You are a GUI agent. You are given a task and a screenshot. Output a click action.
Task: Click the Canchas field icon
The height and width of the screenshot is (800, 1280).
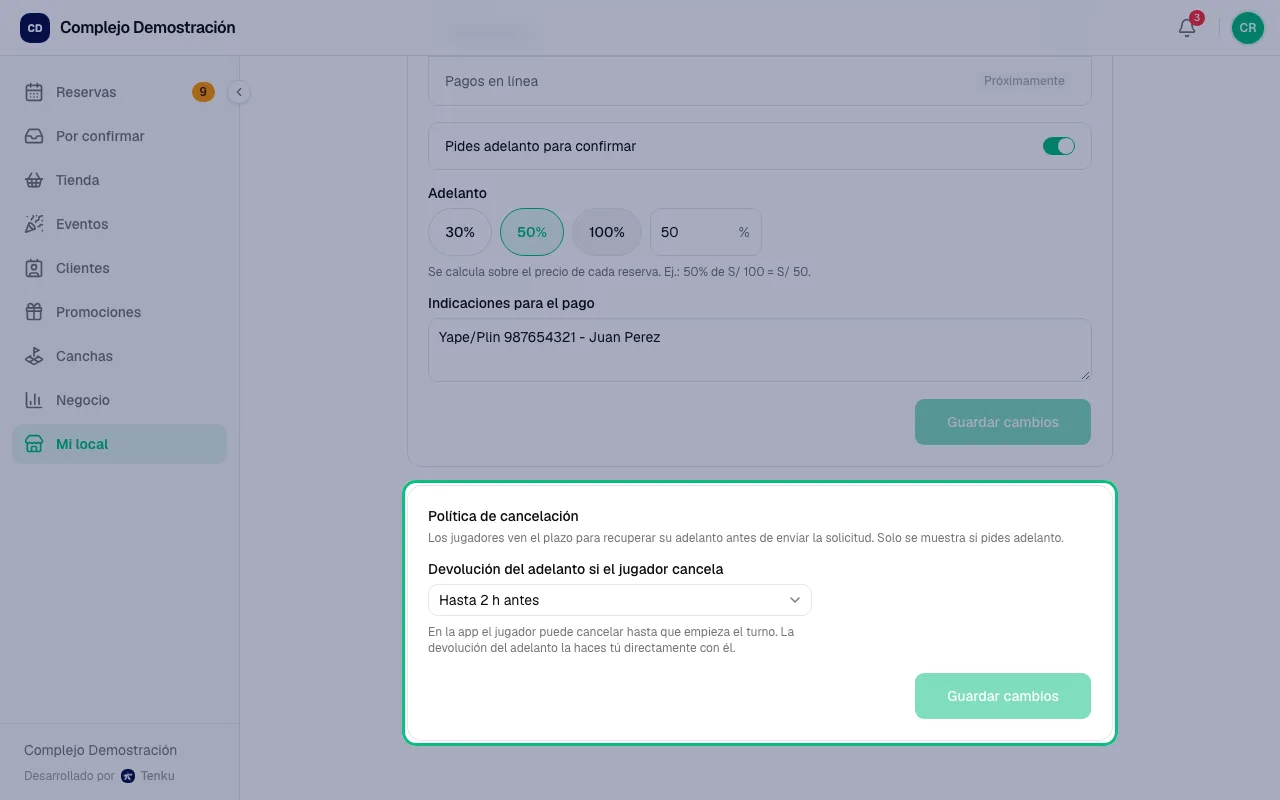[34, 356]
